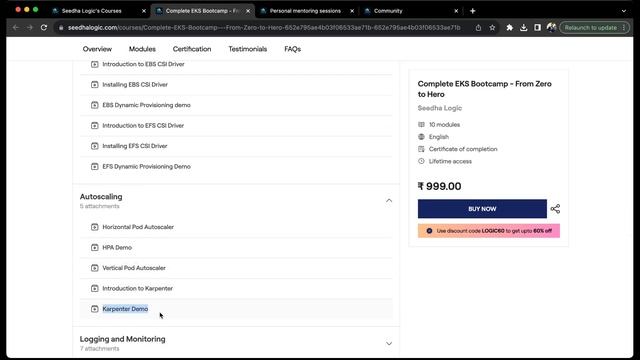
Task: Click the Horizontal Pod Autoscaler lesson text
Action: click(x=138, y=227)
